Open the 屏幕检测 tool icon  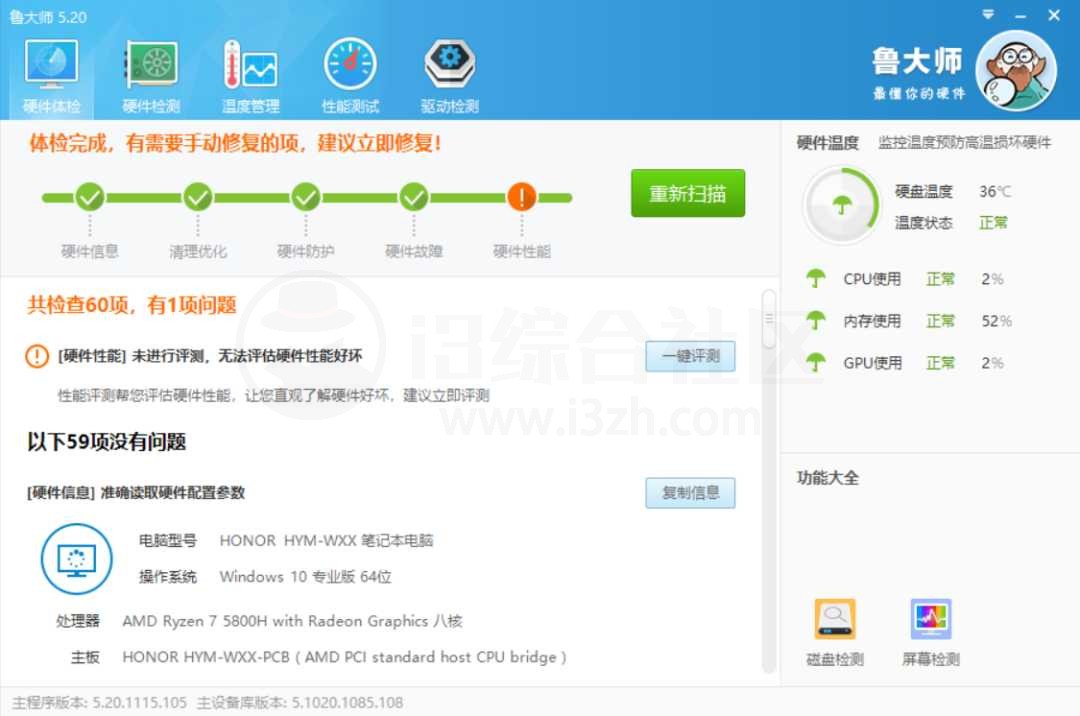click(931, 619)
